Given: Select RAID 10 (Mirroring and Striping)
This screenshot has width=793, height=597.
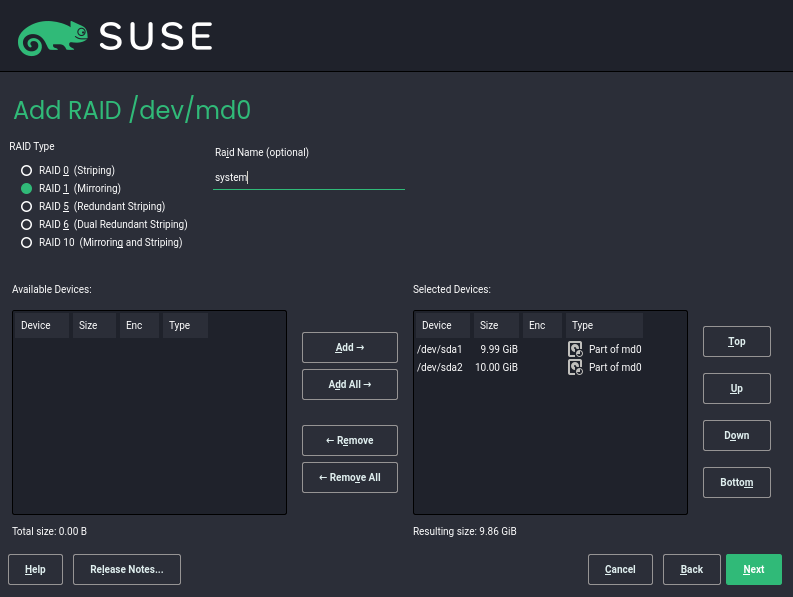Looking at the screenshot, I should (27, 242).
